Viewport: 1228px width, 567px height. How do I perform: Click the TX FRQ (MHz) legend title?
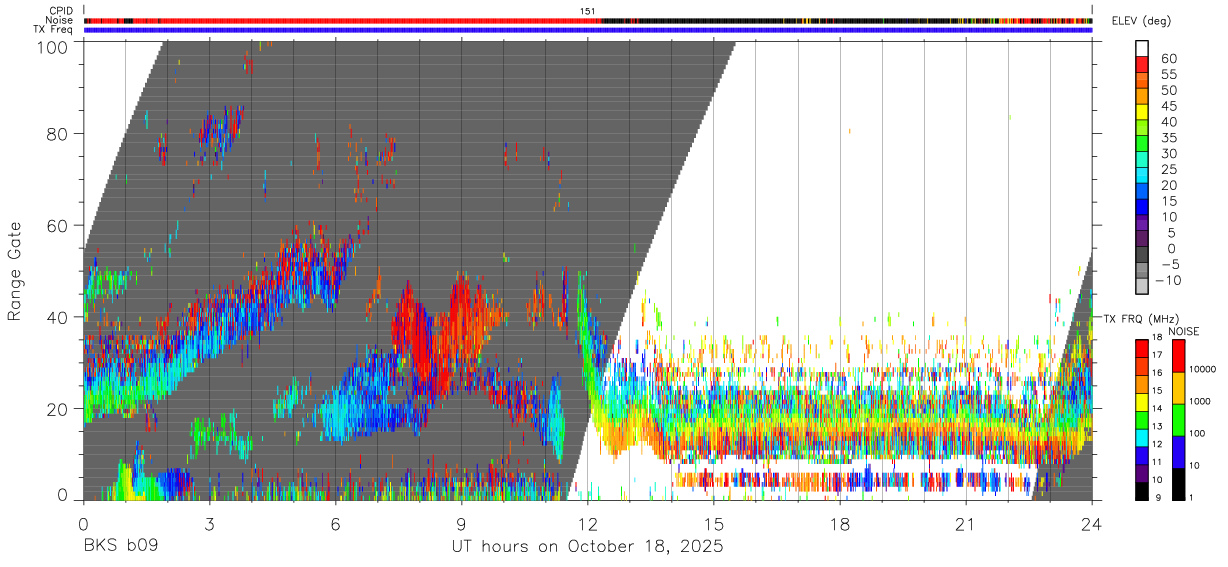tap(1140, 318)
